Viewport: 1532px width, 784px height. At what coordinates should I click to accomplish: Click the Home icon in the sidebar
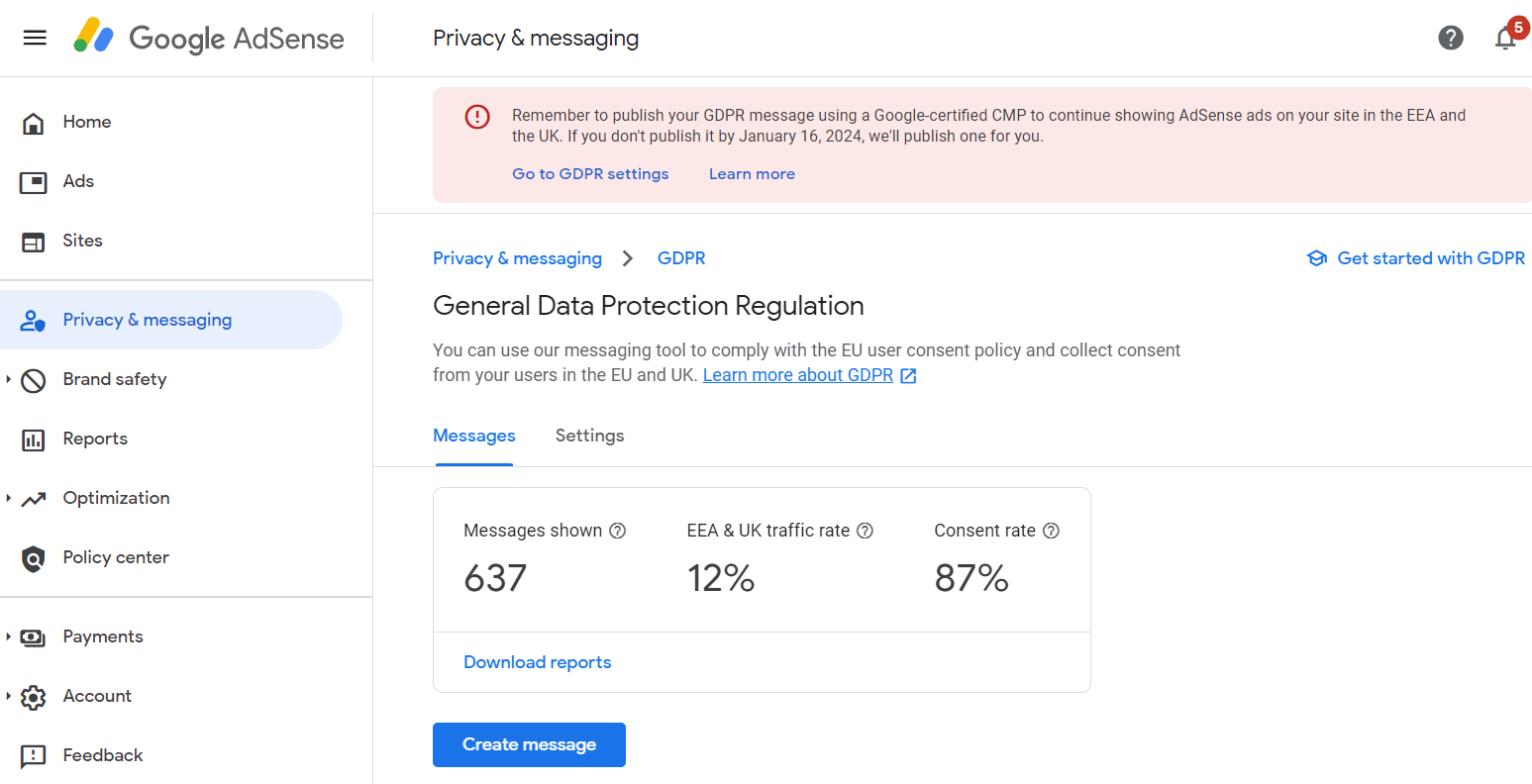click(34, 121)
